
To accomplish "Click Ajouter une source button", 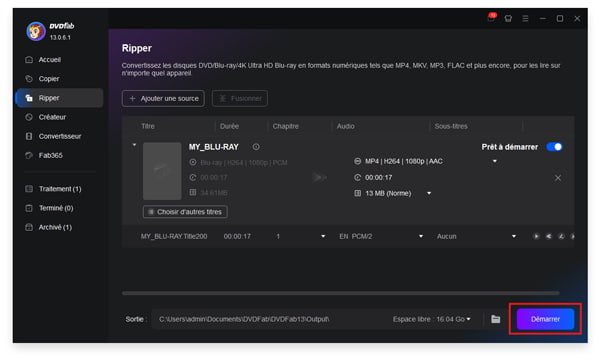I will tap(163, 98).
